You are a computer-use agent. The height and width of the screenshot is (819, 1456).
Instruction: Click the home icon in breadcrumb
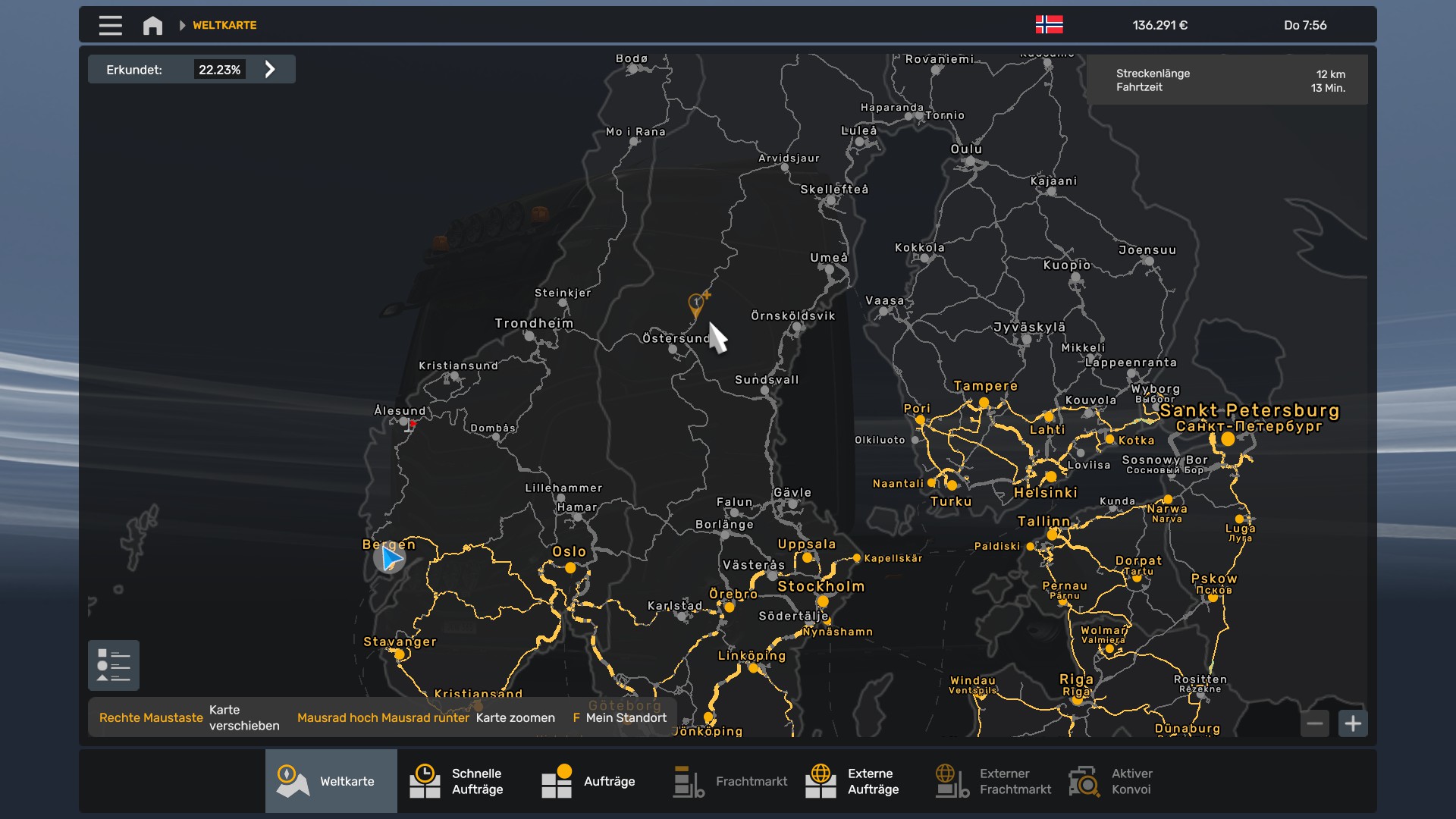pos(152,25)
